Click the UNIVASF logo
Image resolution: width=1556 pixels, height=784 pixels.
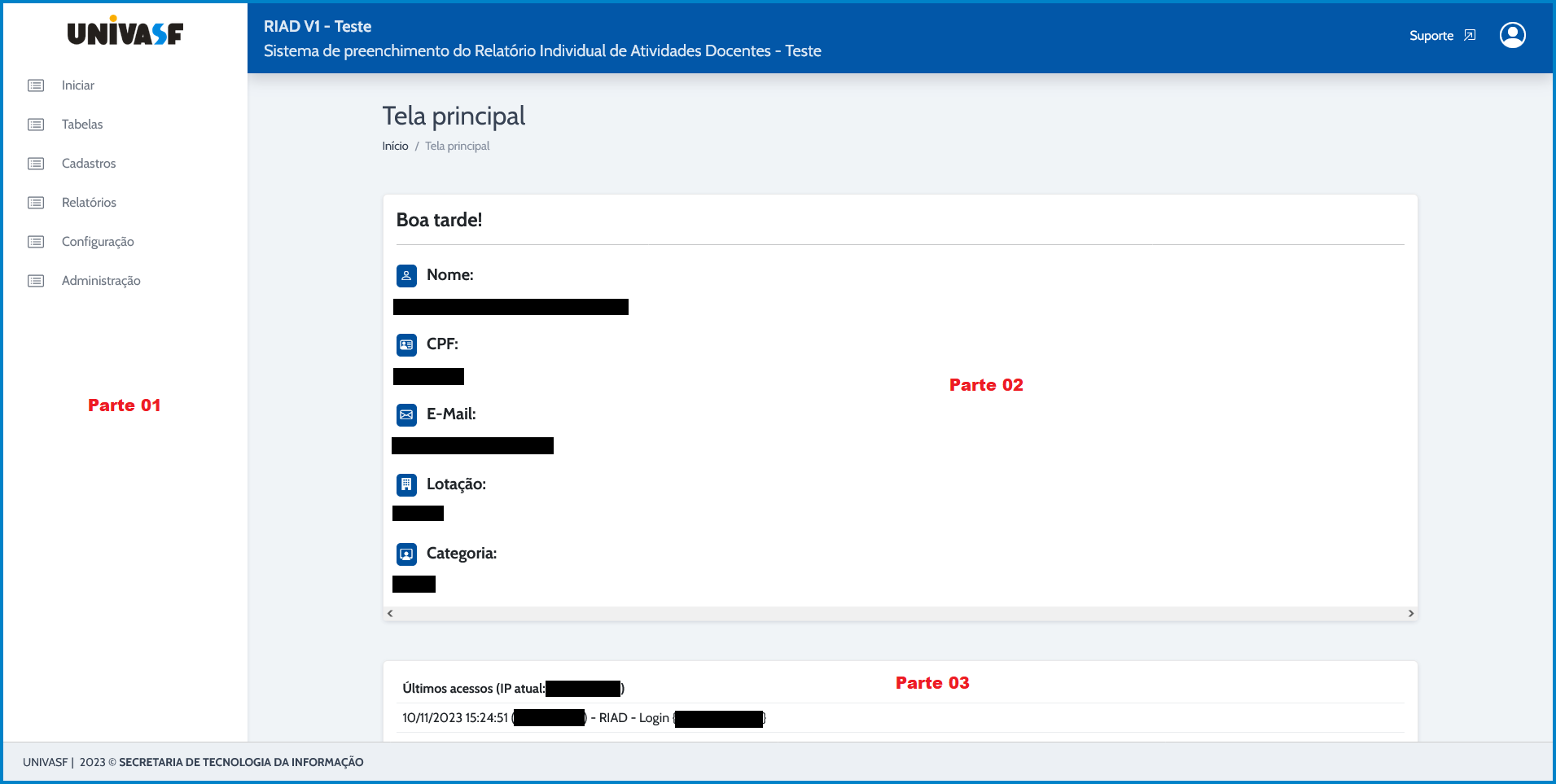pos(125,31)
